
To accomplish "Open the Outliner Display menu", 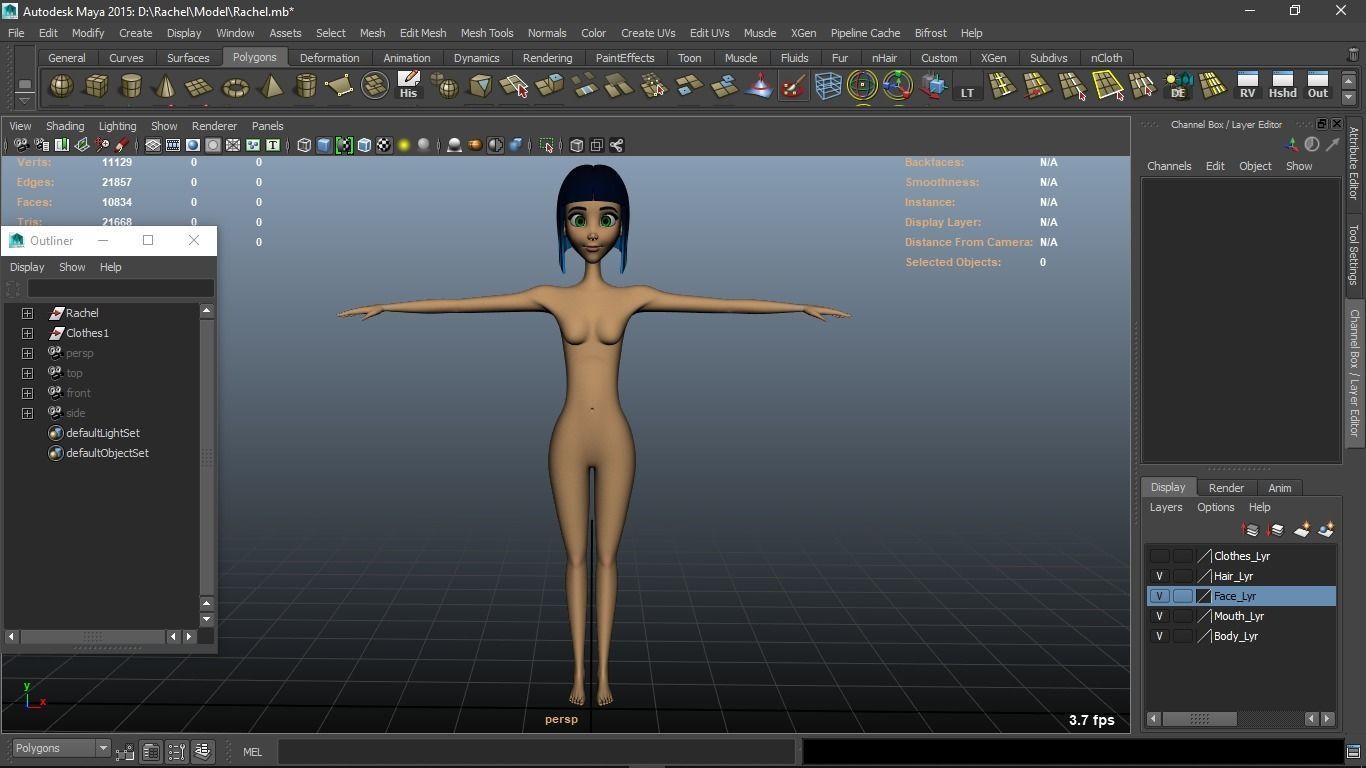I will pos(27,267).
